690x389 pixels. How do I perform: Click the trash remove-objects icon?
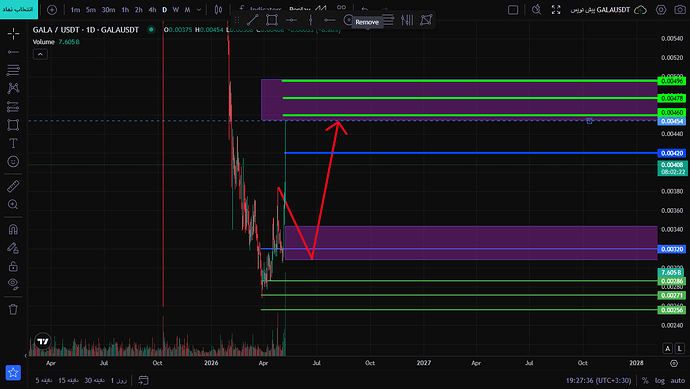[x=13, y=309]
